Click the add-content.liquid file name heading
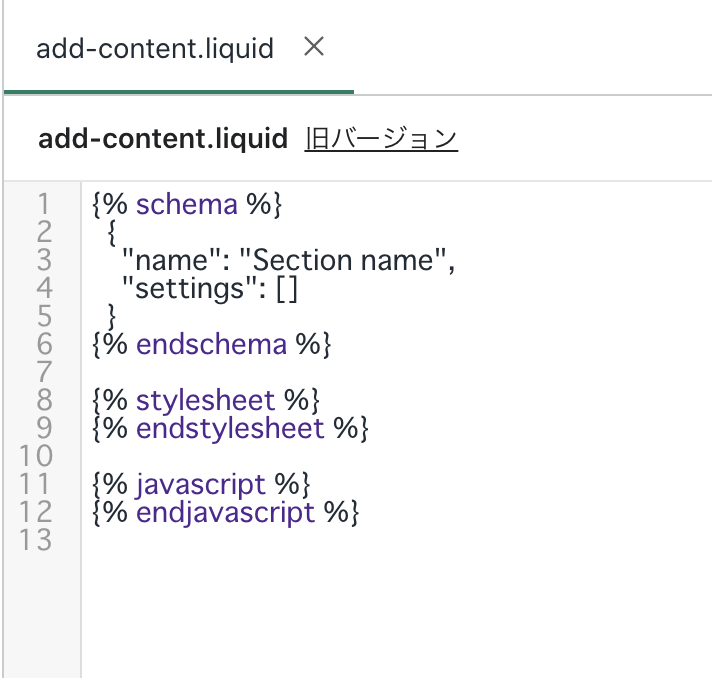The height and width of the screenshot is (678, 712). click(163, 139)
